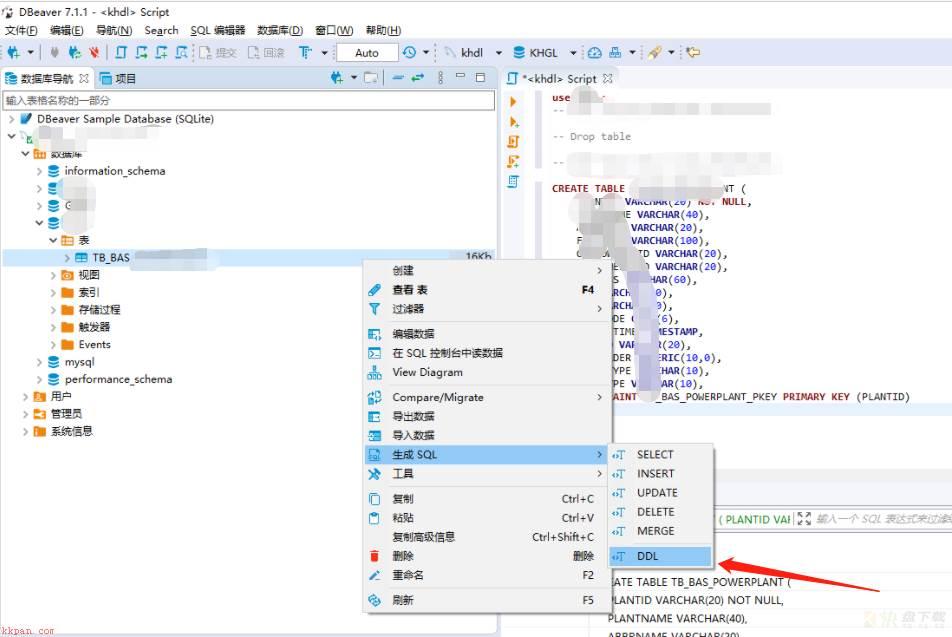
Task: Open the 编辑(E) menu
Action: click(x=66, y=30)
